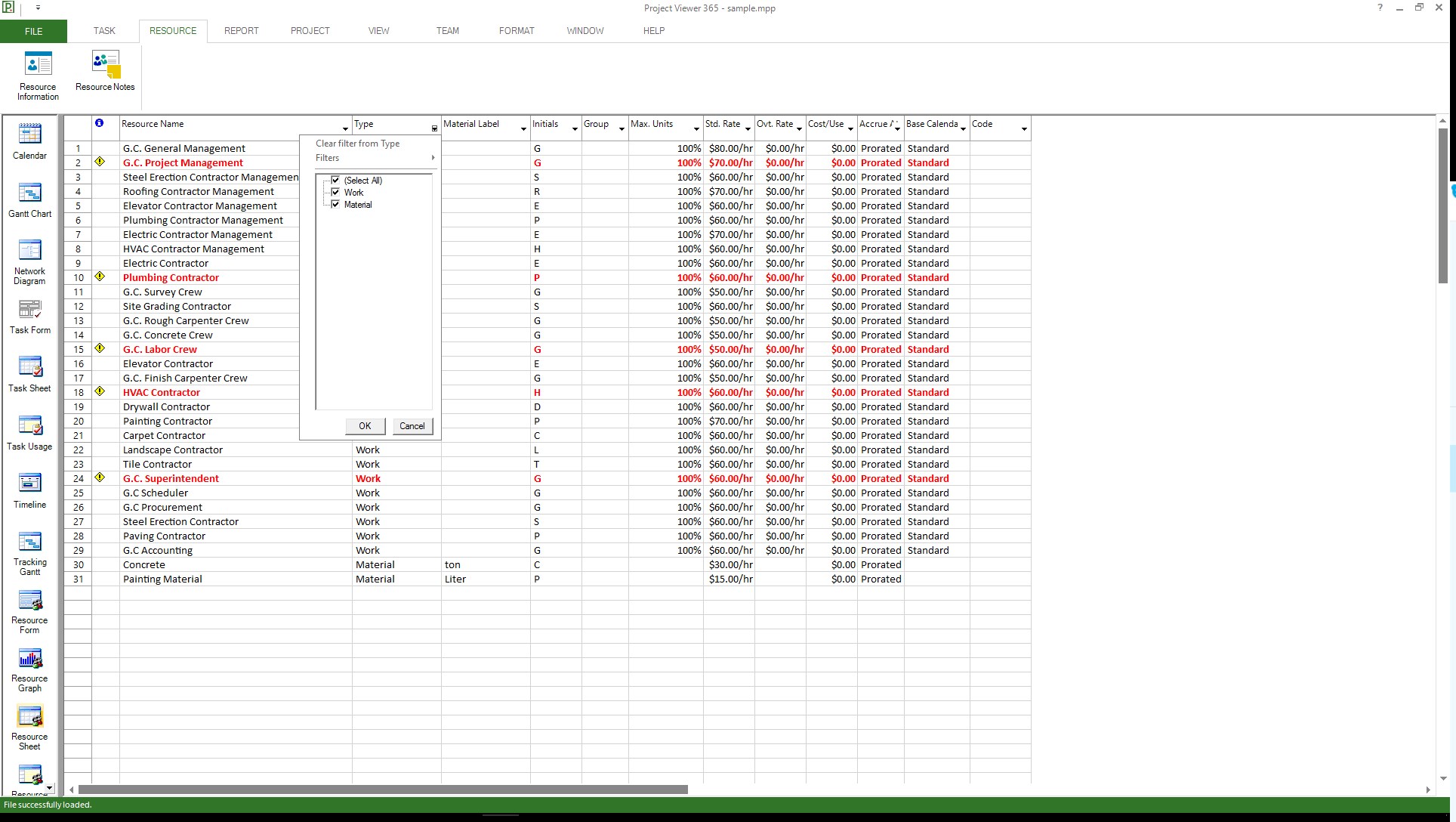Uncheck the Material filter checkbox

(336, 205)
